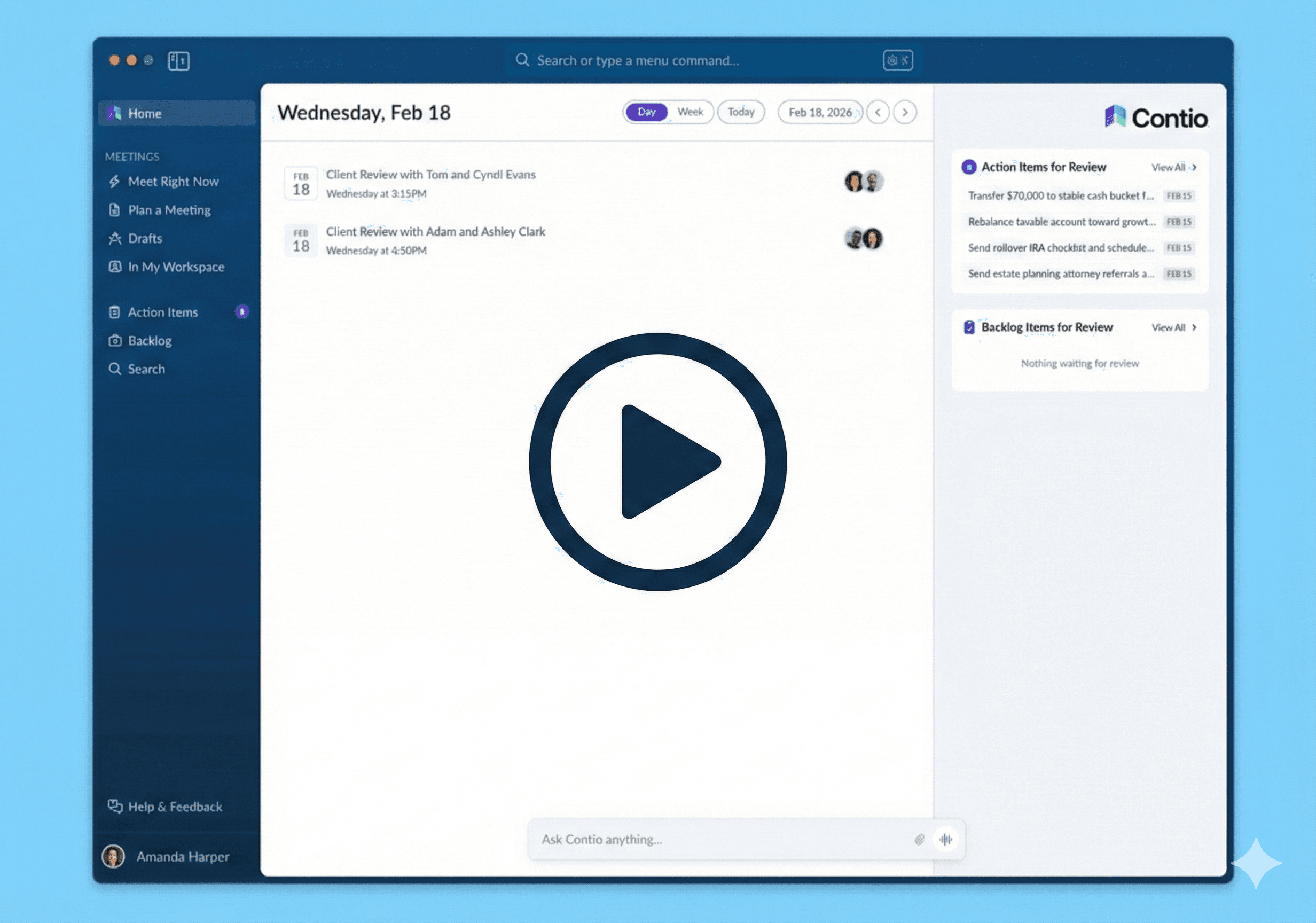Click the settings shortcut icon in search bar
1316x923 pixels.
[x=898, y=60]
